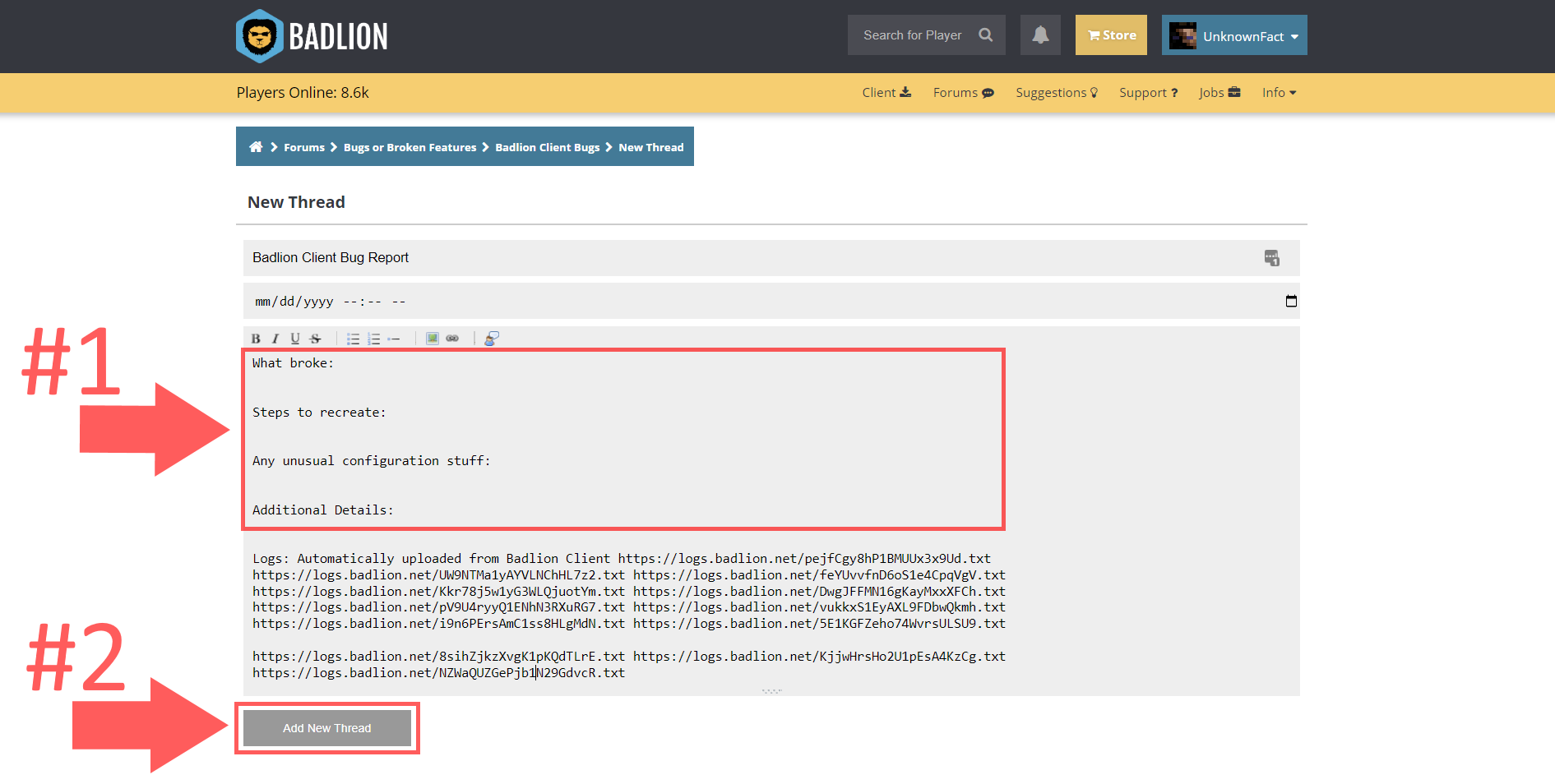
Task: Focus the date and time field
Action: 771,301
